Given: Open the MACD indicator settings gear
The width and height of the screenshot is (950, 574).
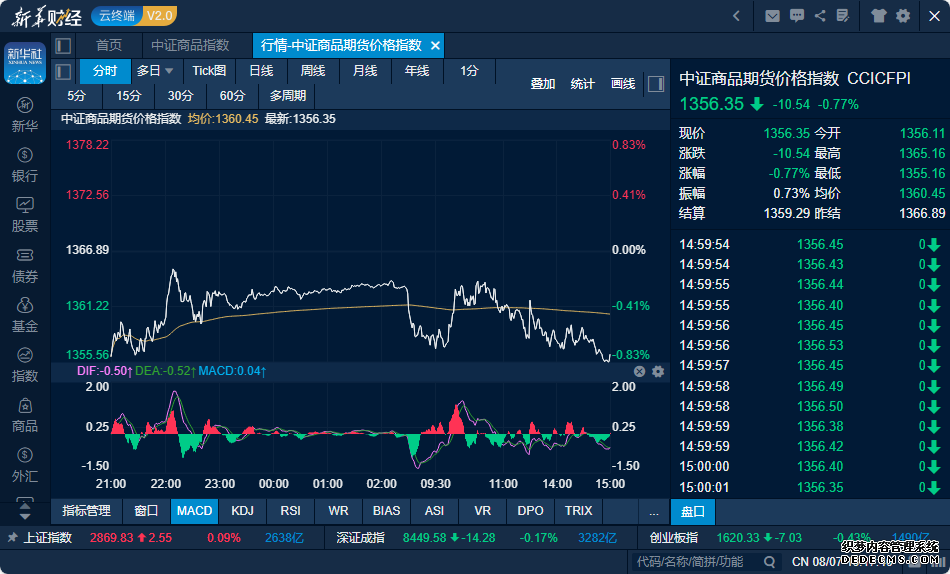Looking at the screenshot, I should 658,371.
